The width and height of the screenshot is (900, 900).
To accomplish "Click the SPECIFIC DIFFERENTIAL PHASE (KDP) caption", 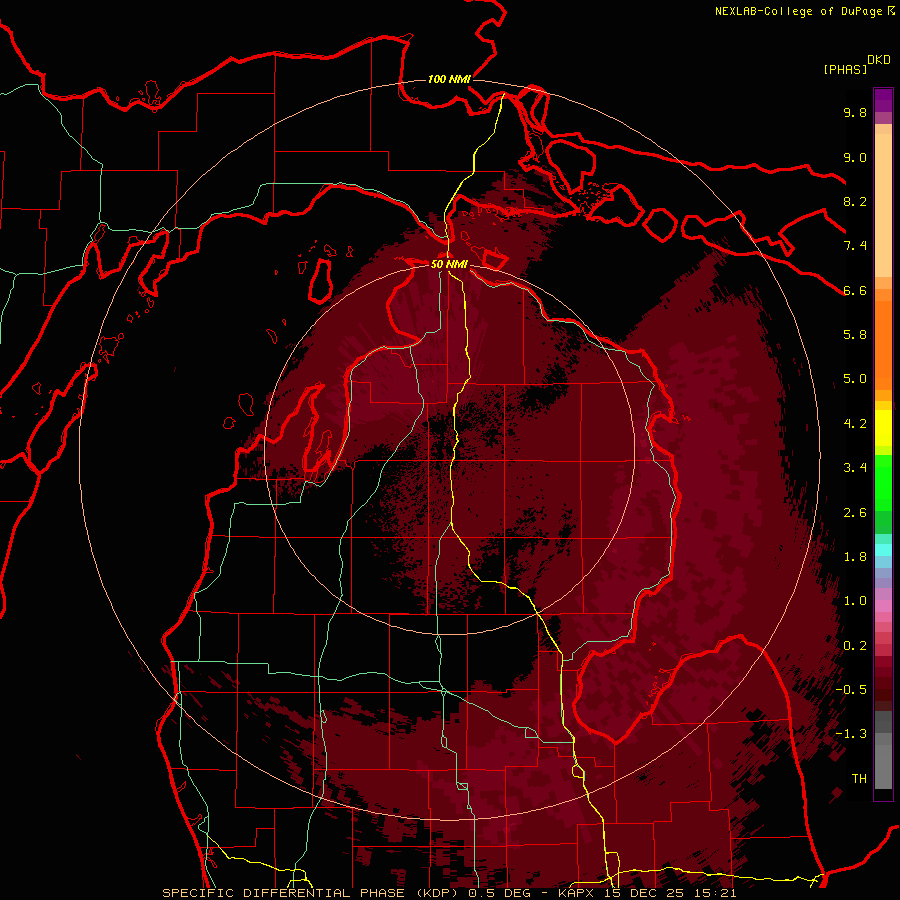I will 312,893.
